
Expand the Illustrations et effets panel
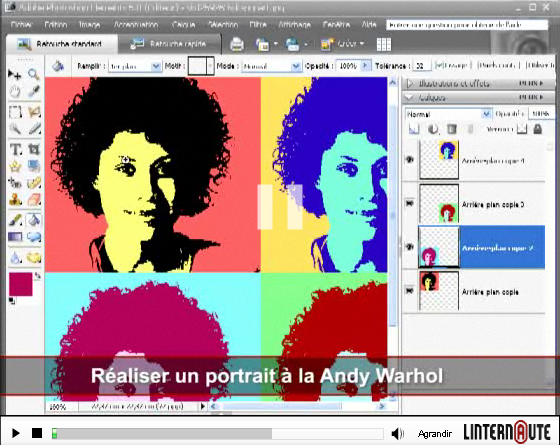[x=410, y=84]
